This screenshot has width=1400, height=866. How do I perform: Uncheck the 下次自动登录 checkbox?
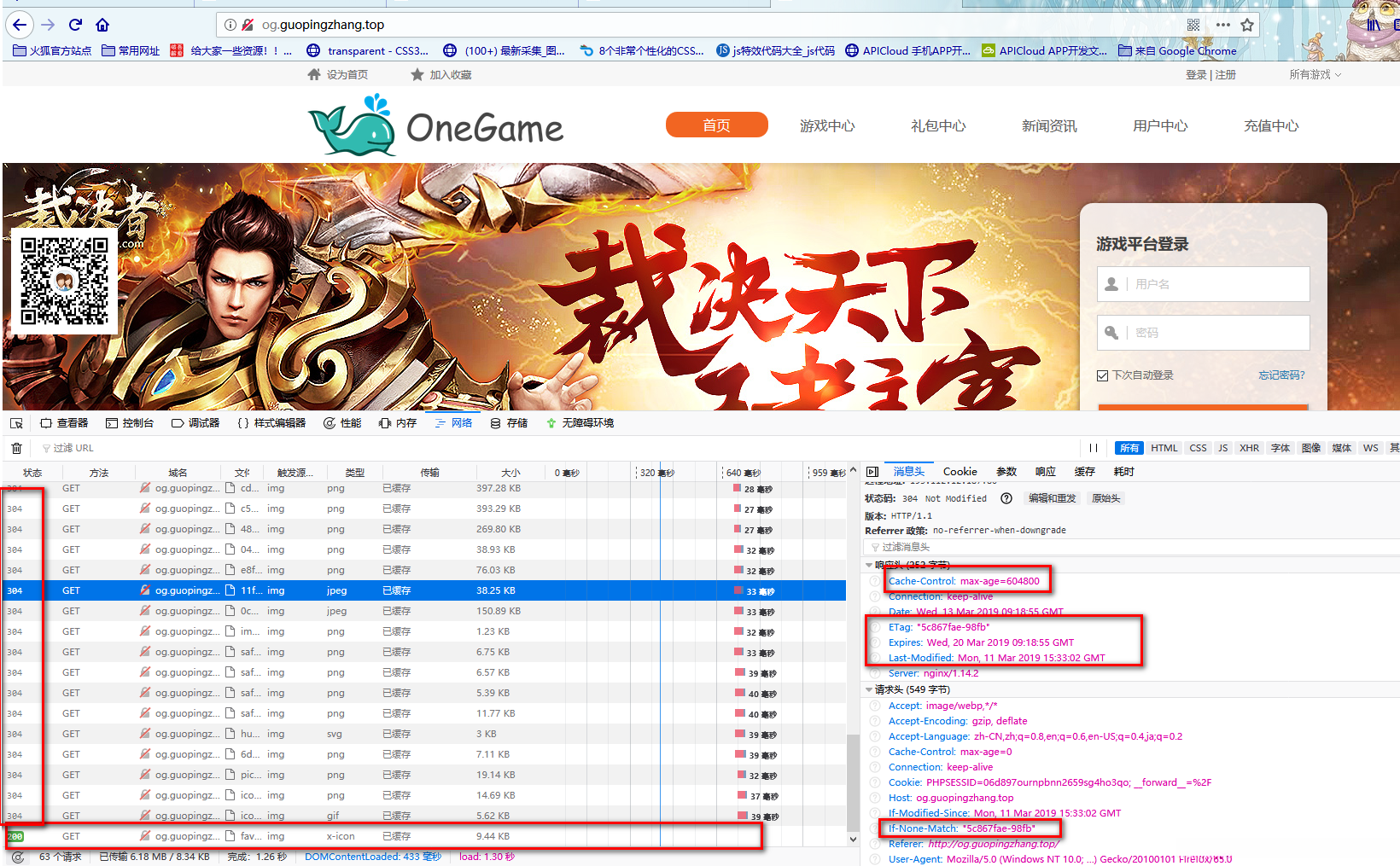(1103, 375)
